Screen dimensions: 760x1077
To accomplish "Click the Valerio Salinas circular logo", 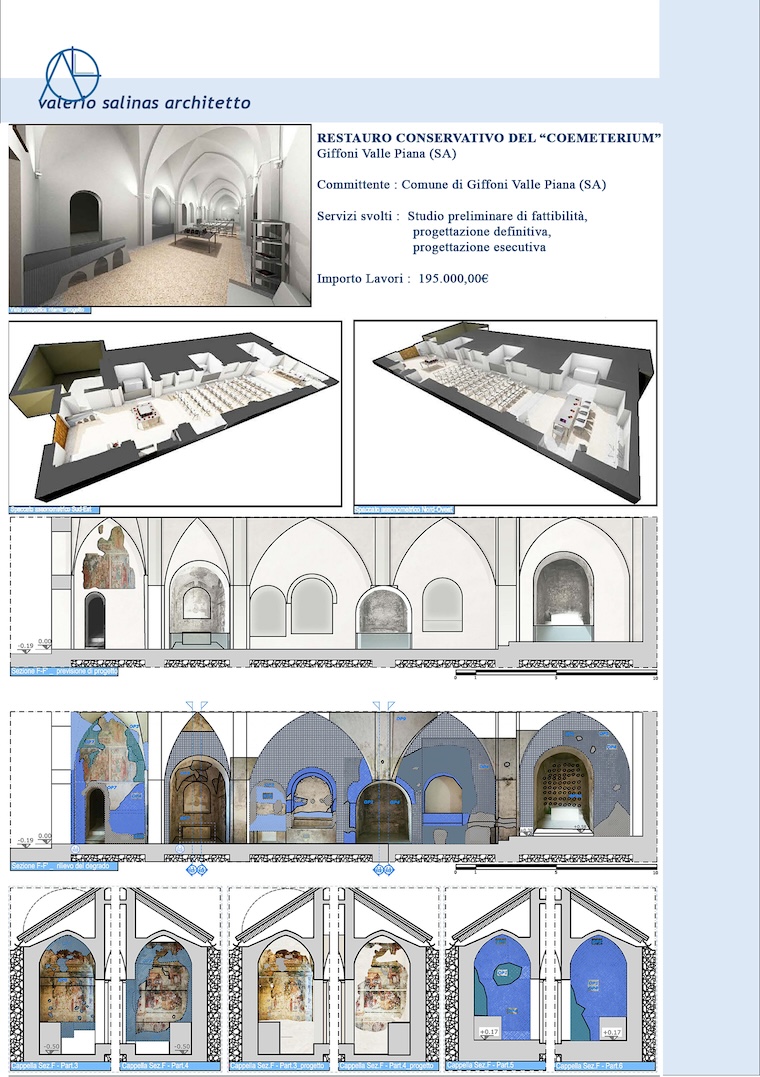I will (71, 75).
